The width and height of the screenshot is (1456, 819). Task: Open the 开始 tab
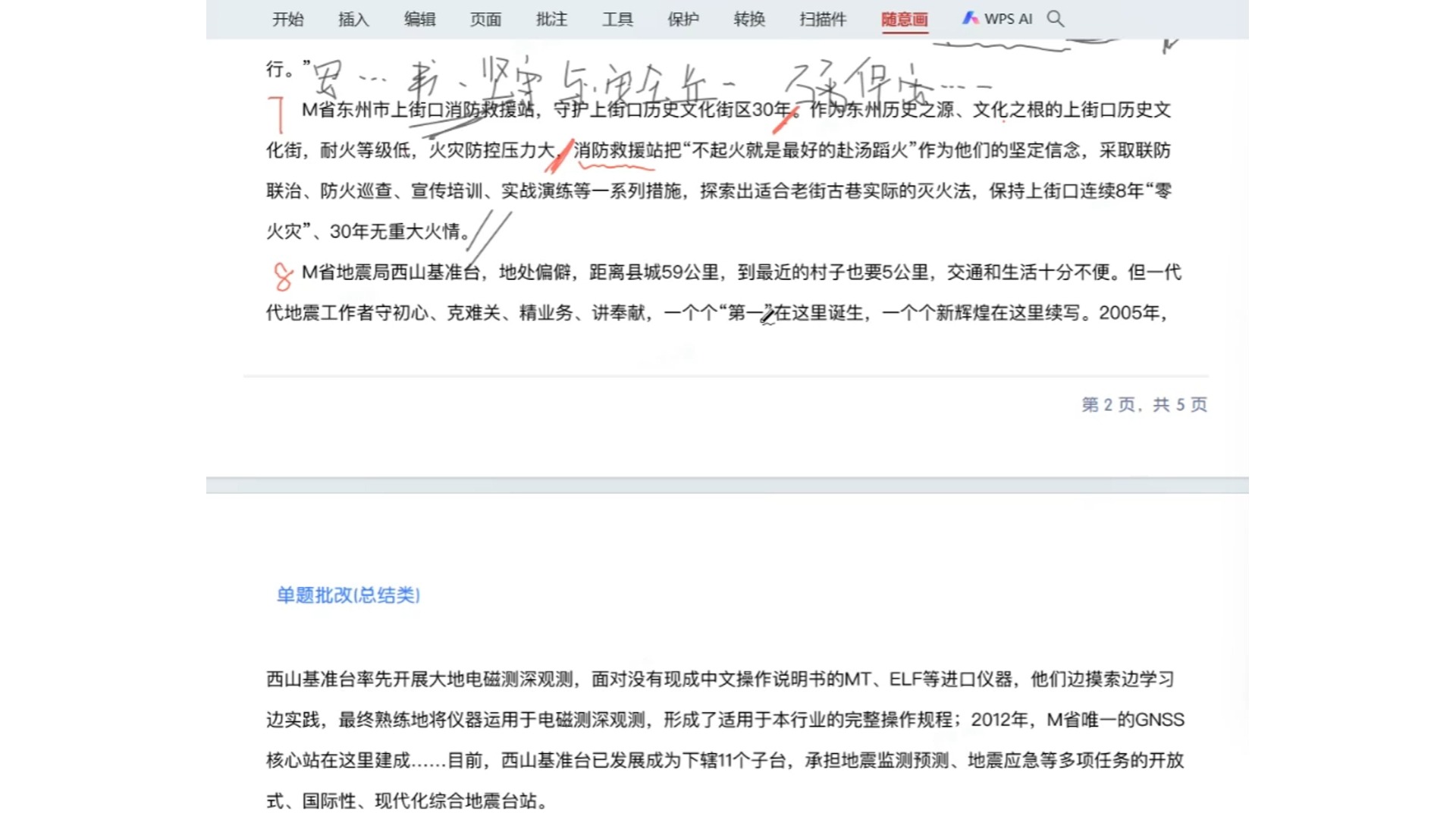point(287,19)
